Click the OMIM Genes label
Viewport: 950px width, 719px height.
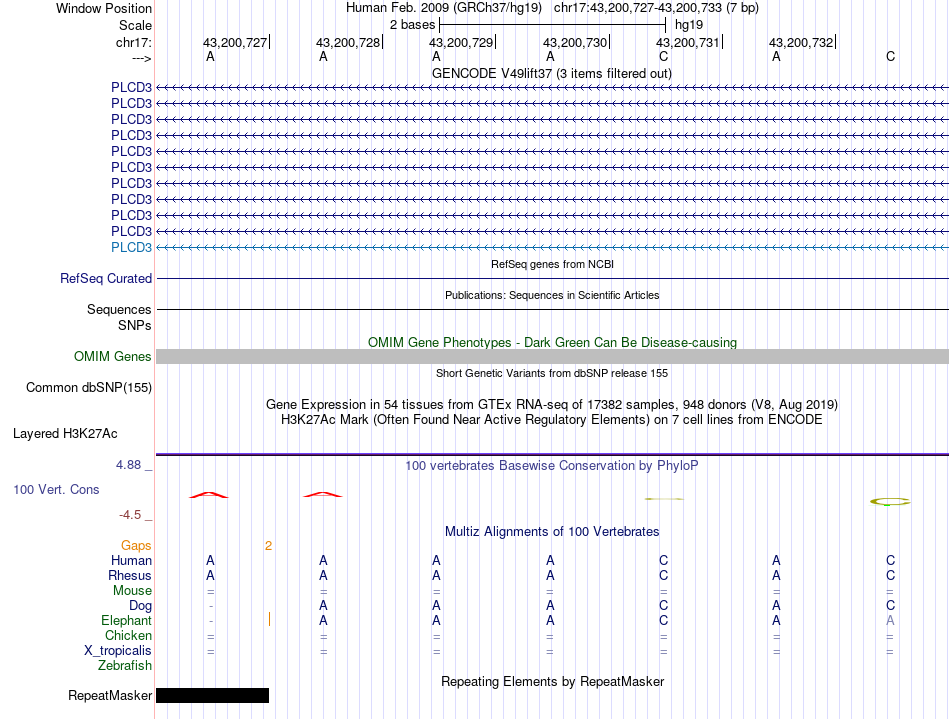click(x=112, y=356)
